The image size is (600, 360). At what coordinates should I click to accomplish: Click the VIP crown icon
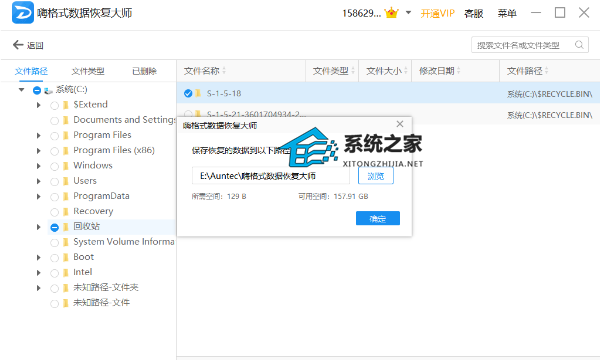[x=391, y=13]
